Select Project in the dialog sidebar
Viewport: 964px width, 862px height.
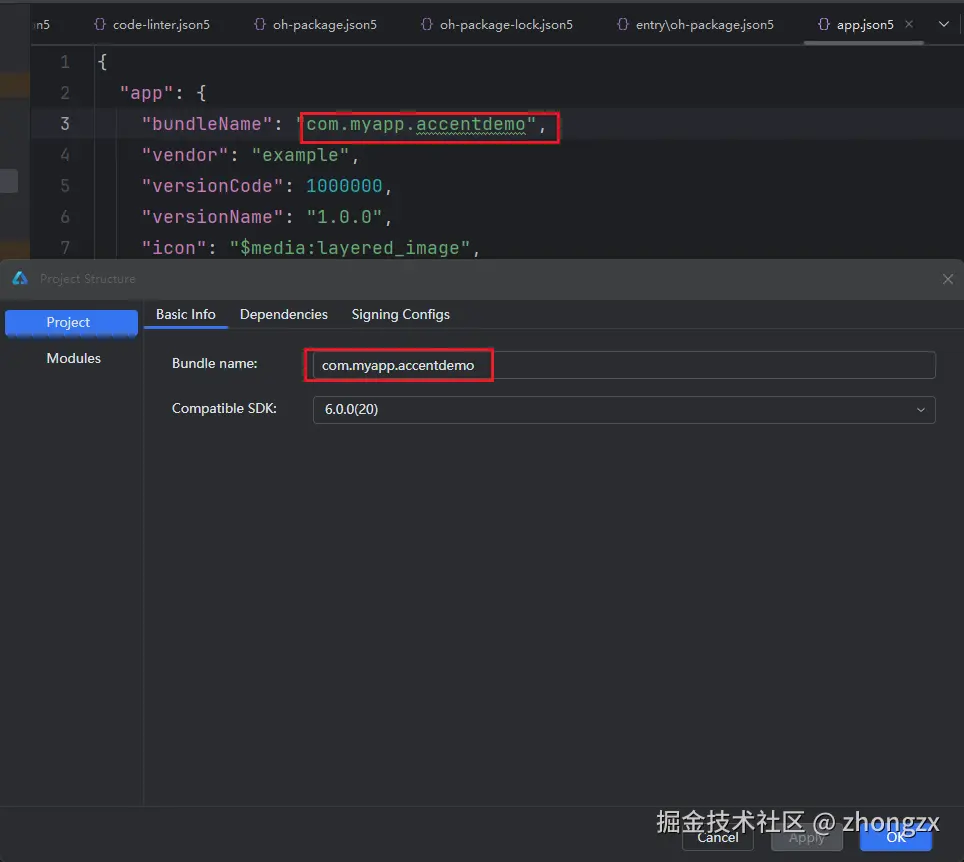pyautogui.click(x=71, y=322)
